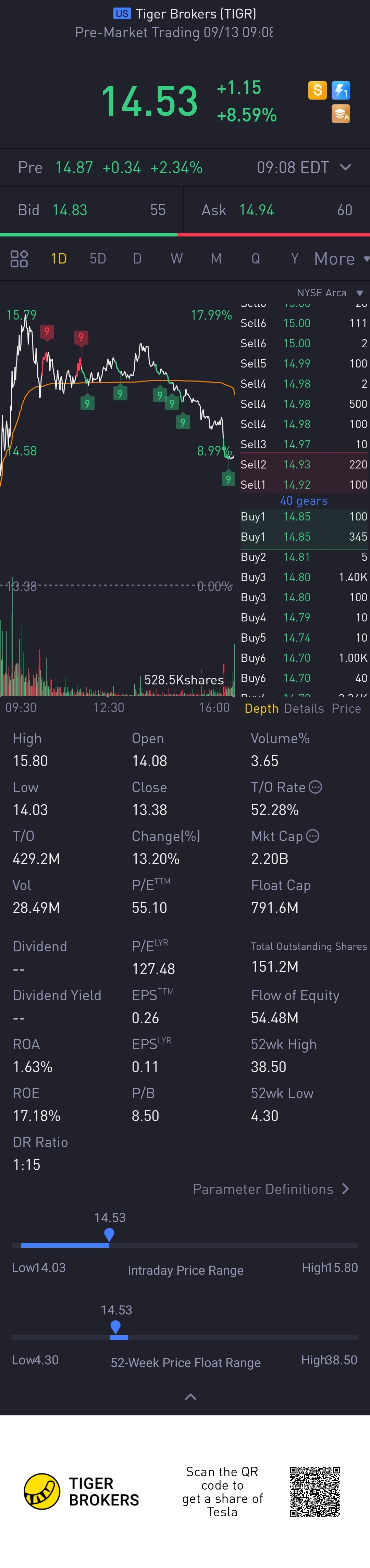Tap the Change(%) 13.20% value
Image resolution: width=370 pixels, height=1568 pixels.
click(156, 859)
